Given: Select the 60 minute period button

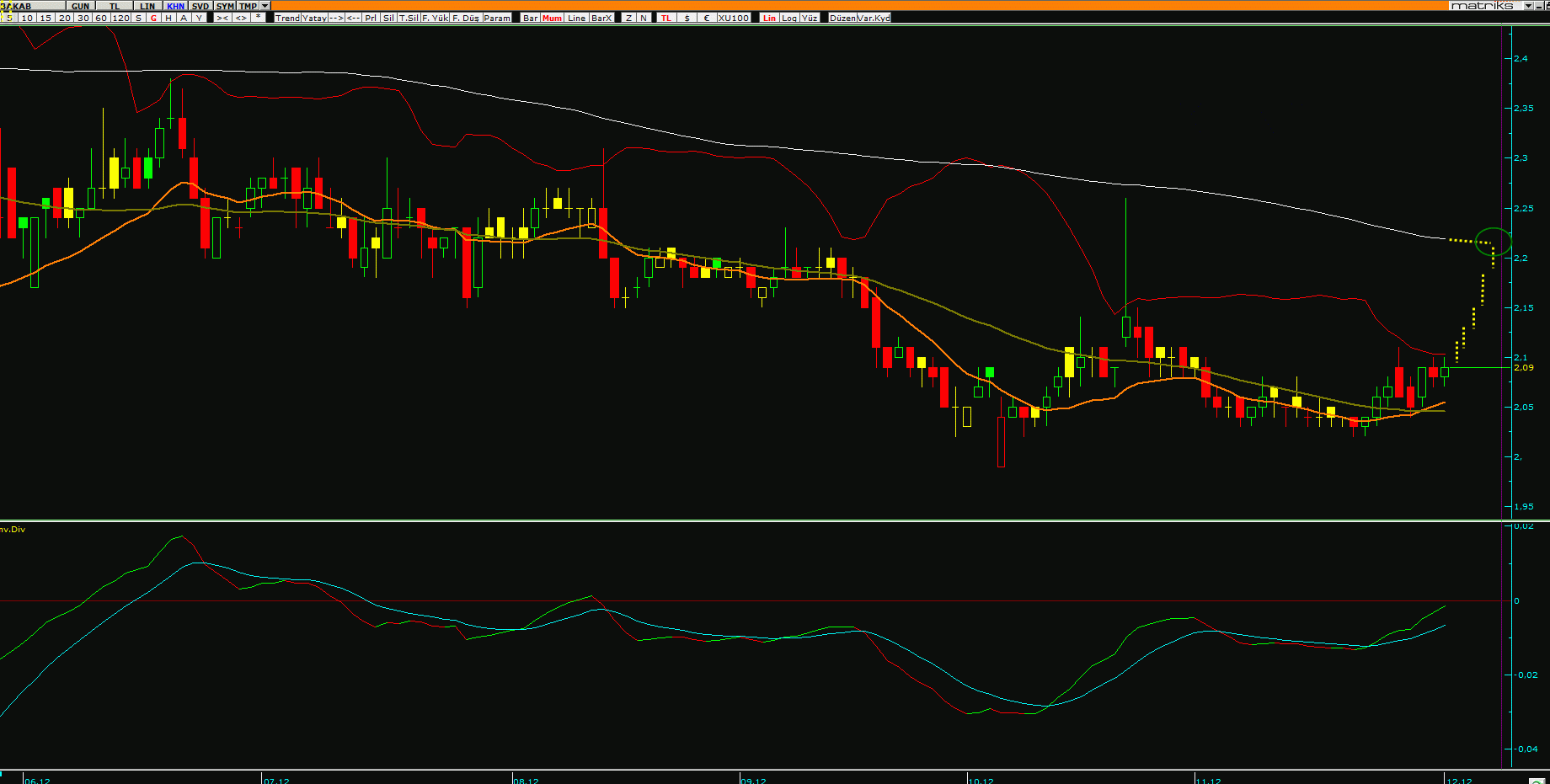Looking at the screenshot, I should (101, 18).
